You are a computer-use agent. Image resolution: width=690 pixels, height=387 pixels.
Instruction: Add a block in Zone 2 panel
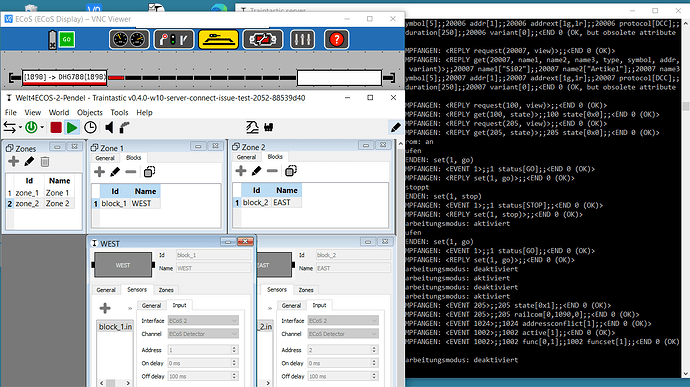click(241, 171)
